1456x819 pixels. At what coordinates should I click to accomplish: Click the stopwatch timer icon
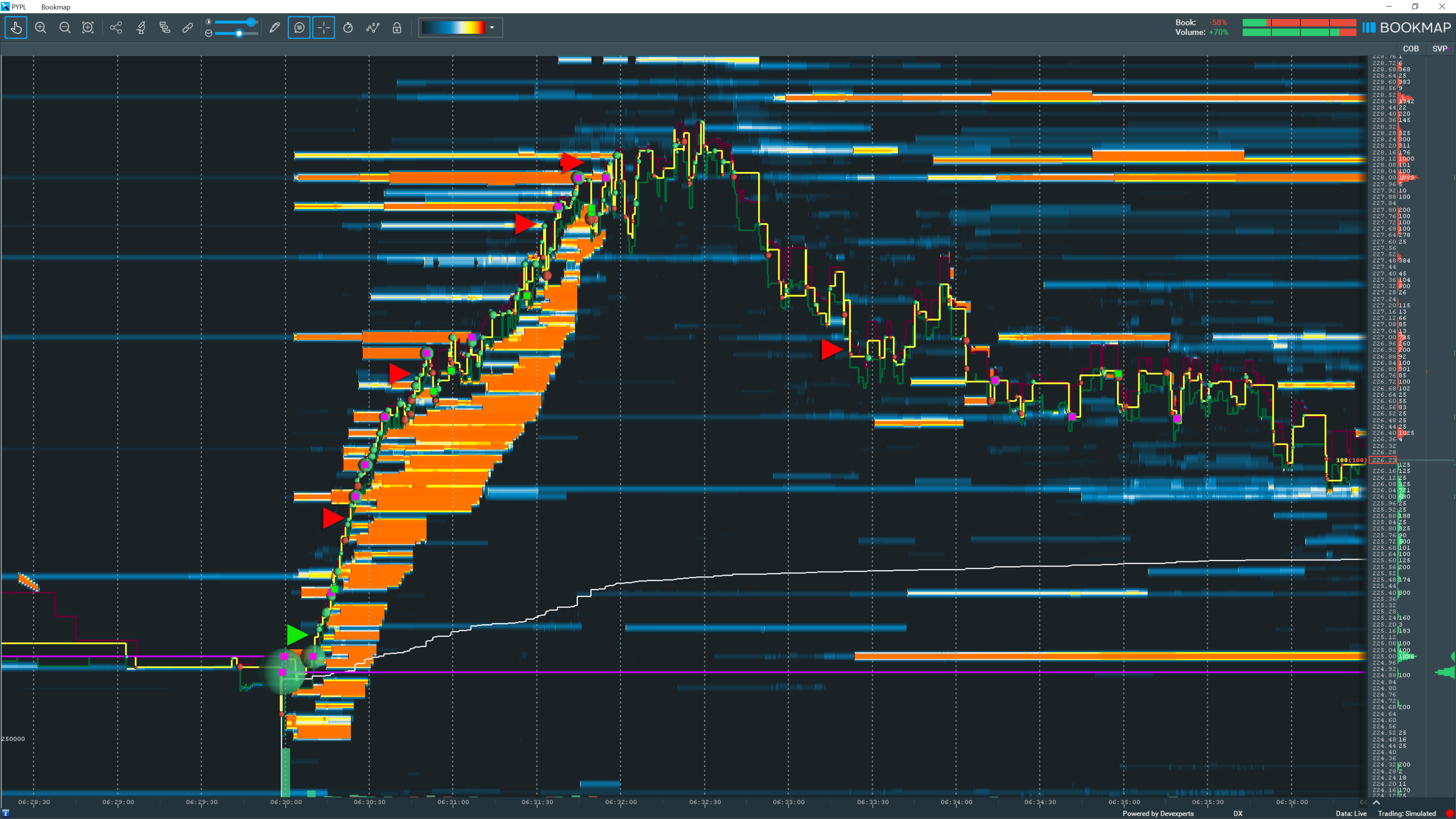(348, 28)
